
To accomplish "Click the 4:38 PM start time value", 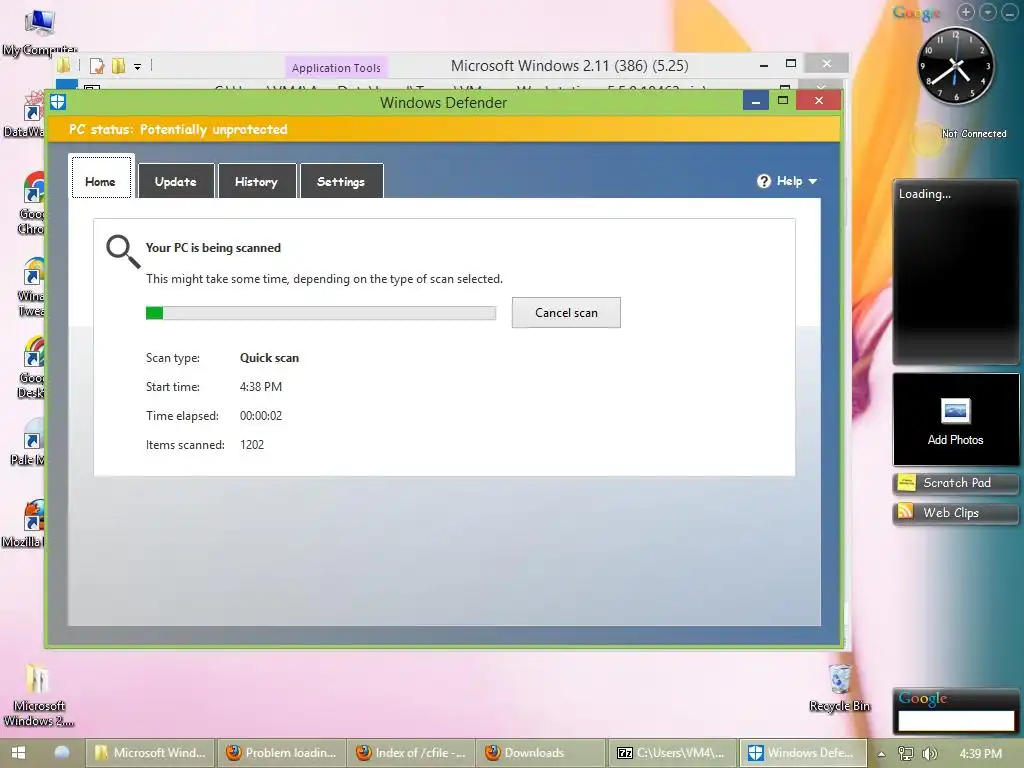I will point(261,387).
